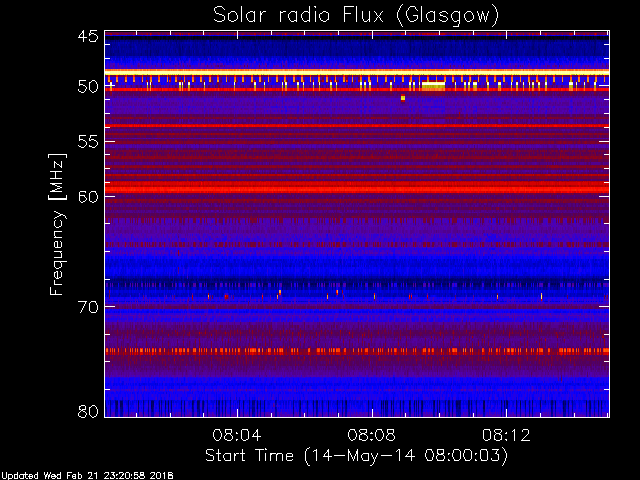Click the yellow burst spot below 50 MHz
Screen dimensions: 640x480
pyautogui.click(x=403, y=98)
